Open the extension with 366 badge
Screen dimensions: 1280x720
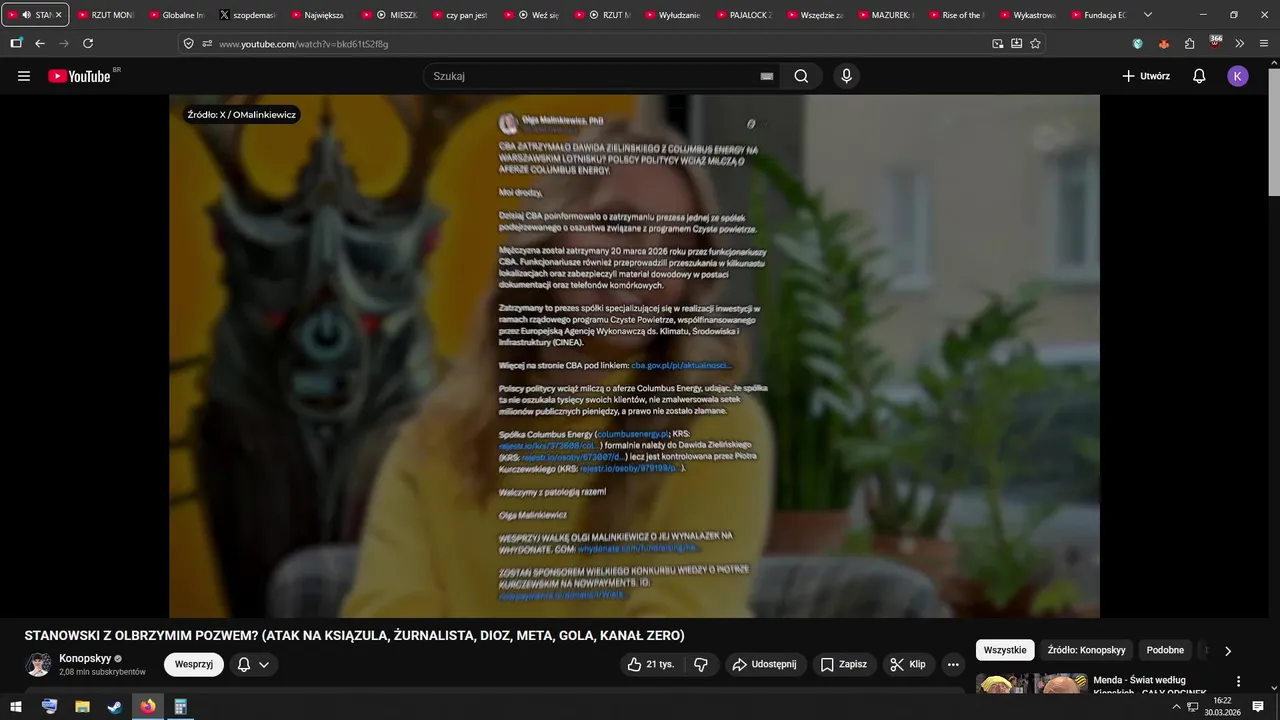(1214, 43)
